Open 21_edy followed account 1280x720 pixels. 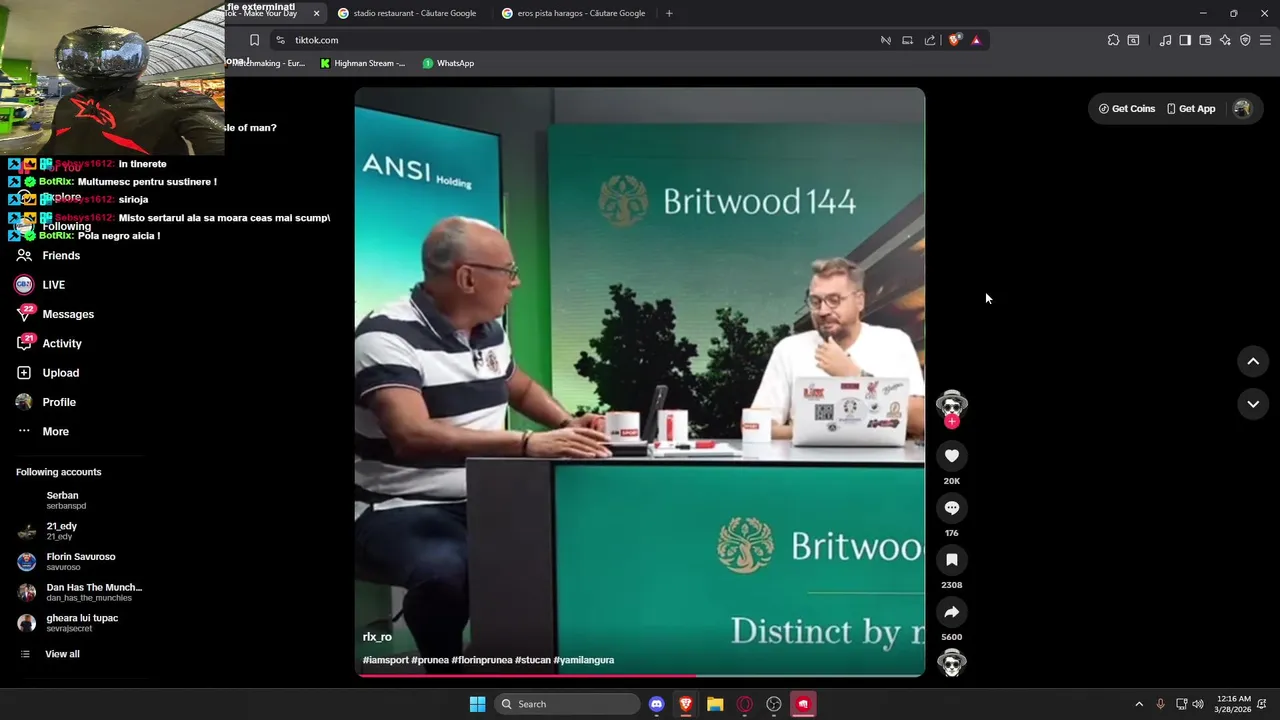click(61, 531)
